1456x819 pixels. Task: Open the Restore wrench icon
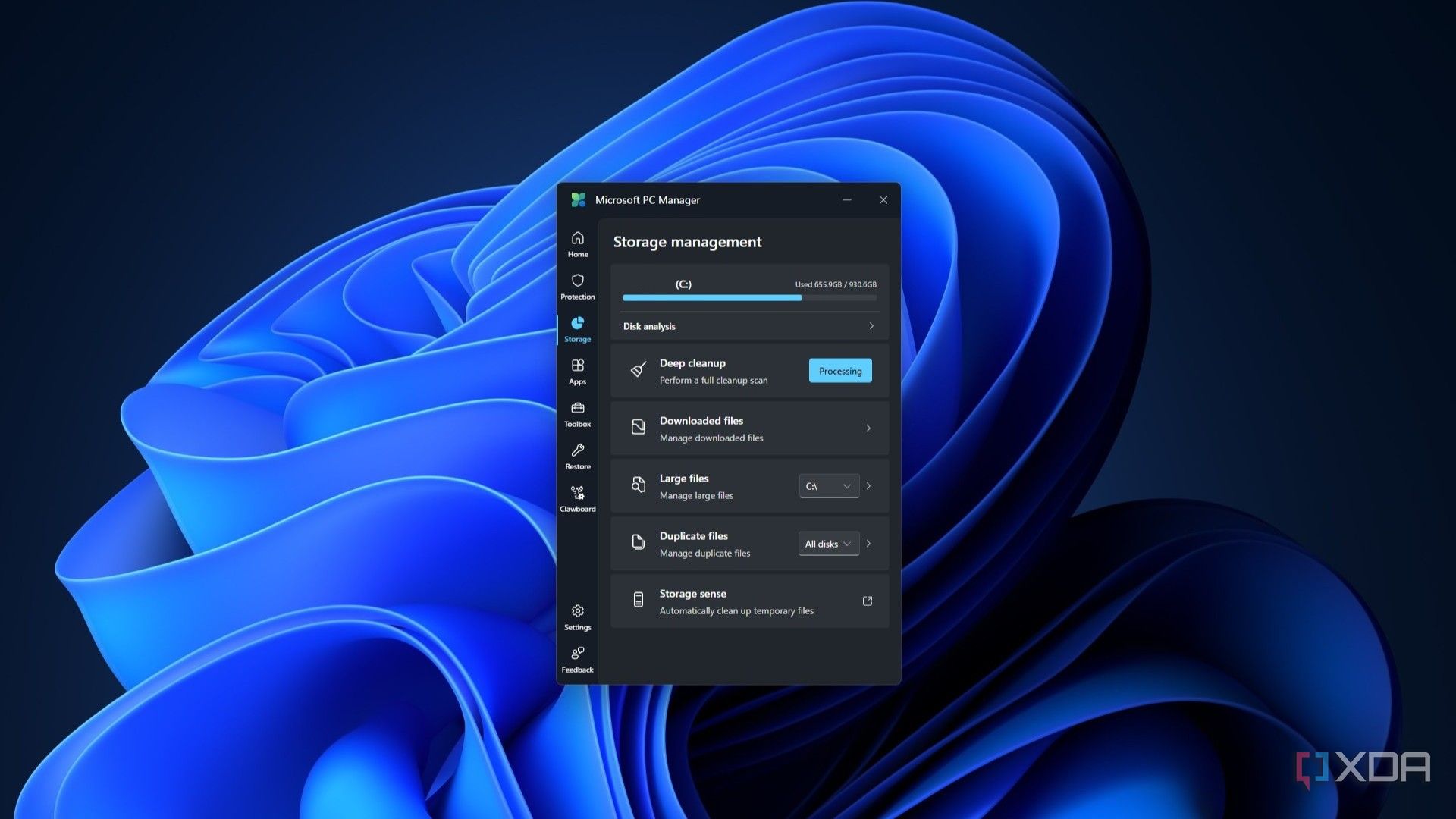tap(577, 450)
